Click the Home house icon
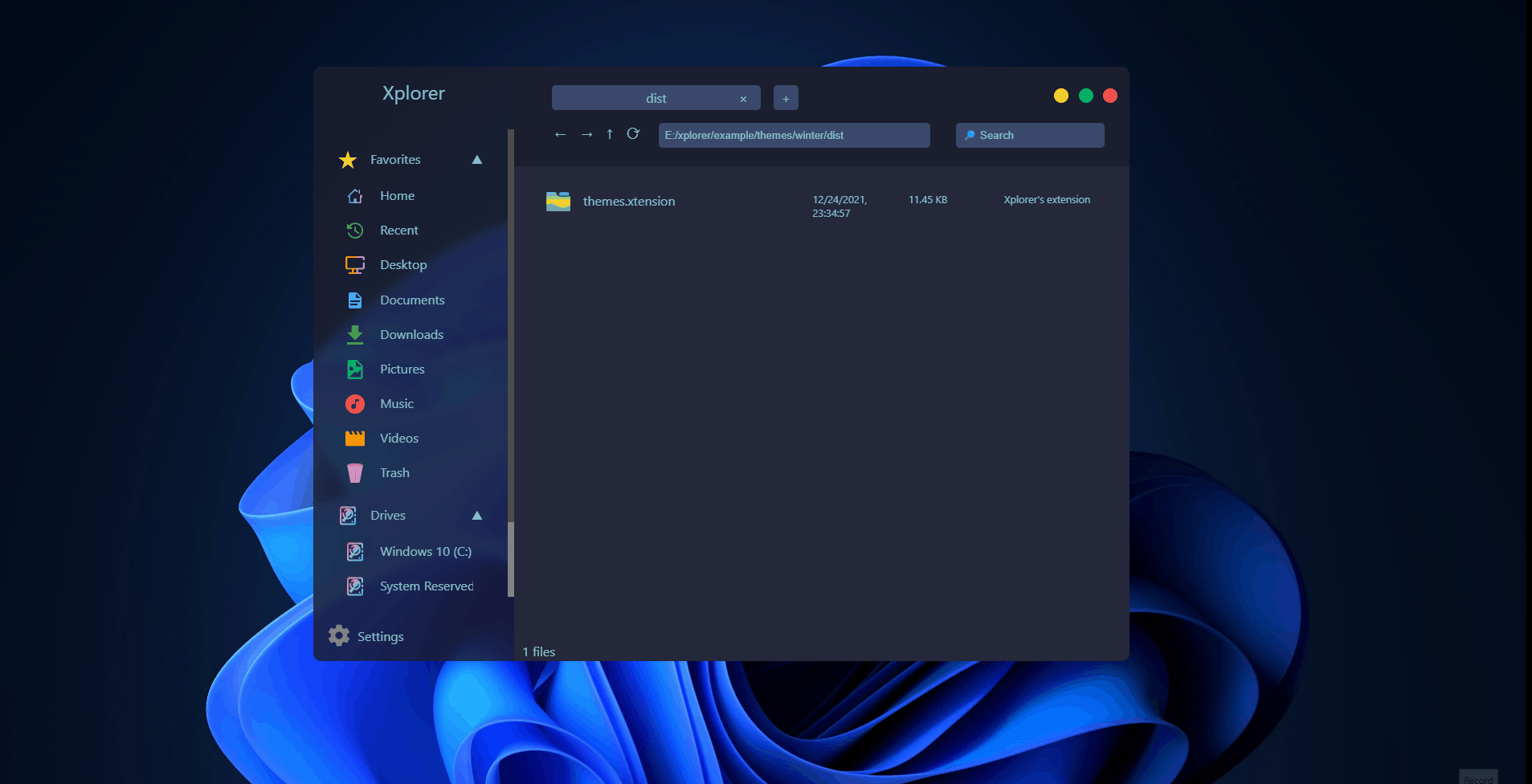Screen dimensions: 1532x784 pos(355,196)
